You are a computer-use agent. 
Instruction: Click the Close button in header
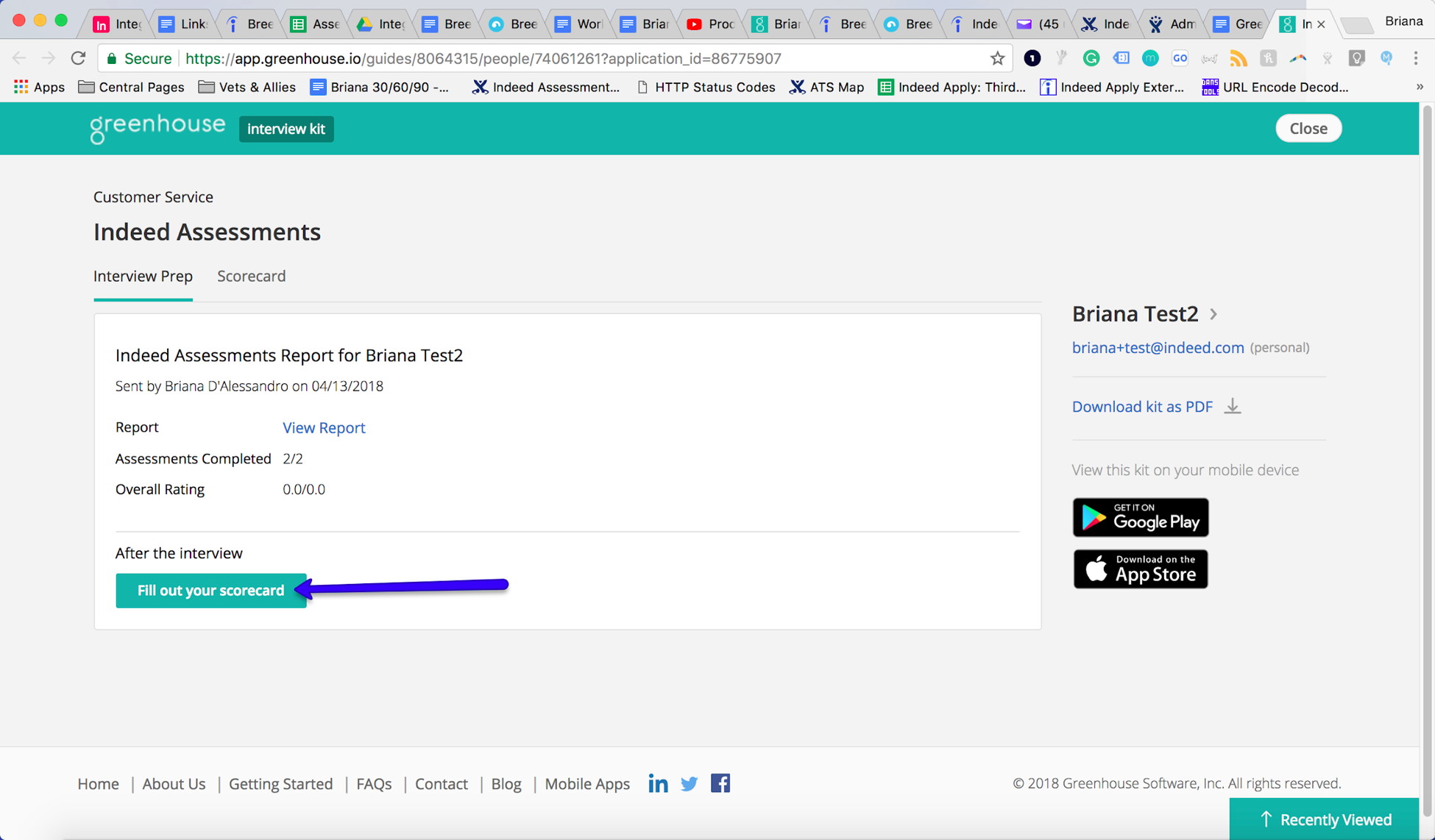point(1308,128)
